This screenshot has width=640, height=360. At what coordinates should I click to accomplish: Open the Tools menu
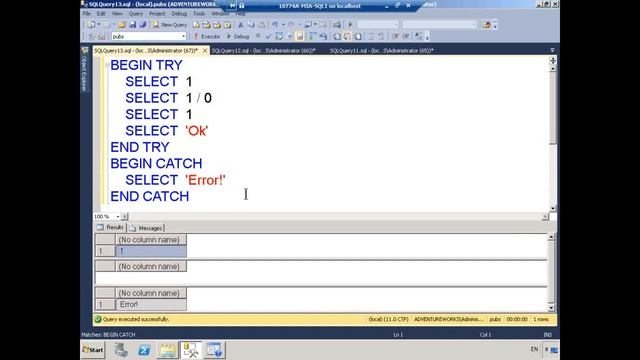coord(199,13)
